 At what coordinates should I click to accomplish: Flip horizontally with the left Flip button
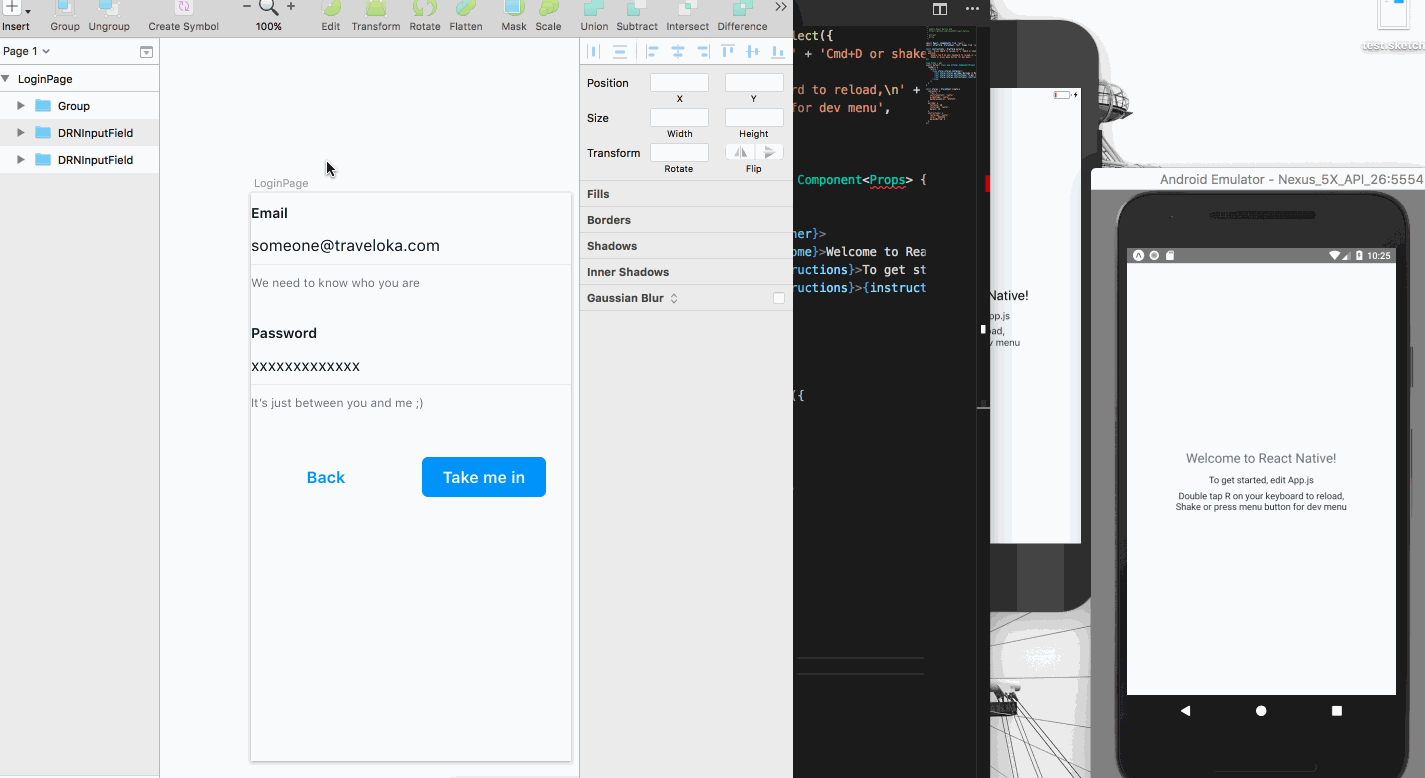pyautogui.click(x=740, y=152)
